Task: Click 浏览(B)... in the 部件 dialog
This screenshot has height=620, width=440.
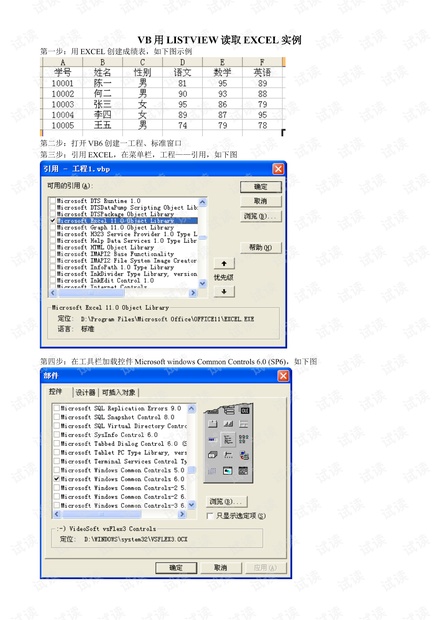Action: [x=227, y=502]
